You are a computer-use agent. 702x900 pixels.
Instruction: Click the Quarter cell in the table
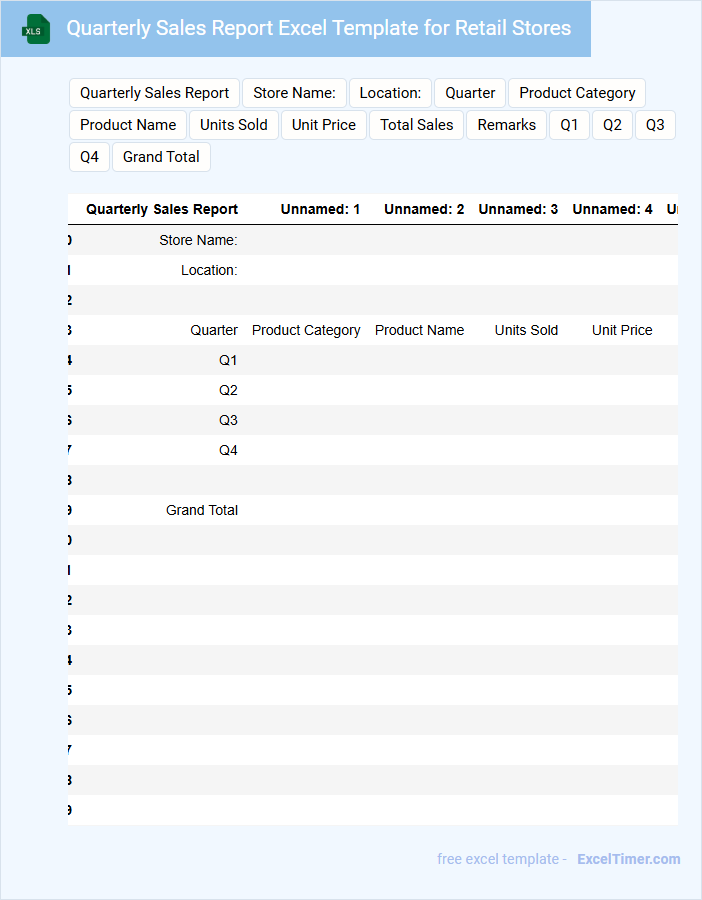[214, 331]
